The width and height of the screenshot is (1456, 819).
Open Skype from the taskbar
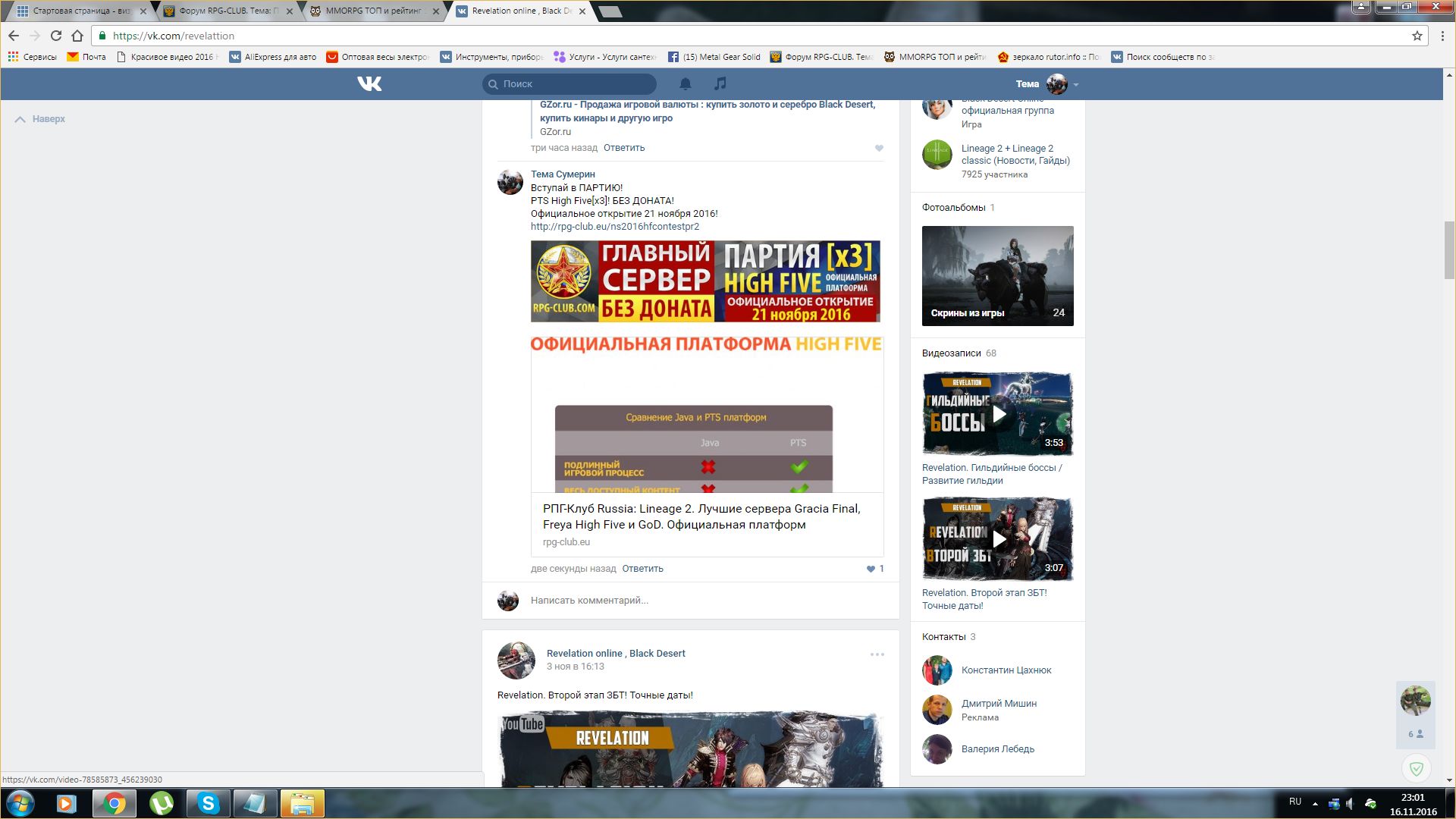pos(208,803)
